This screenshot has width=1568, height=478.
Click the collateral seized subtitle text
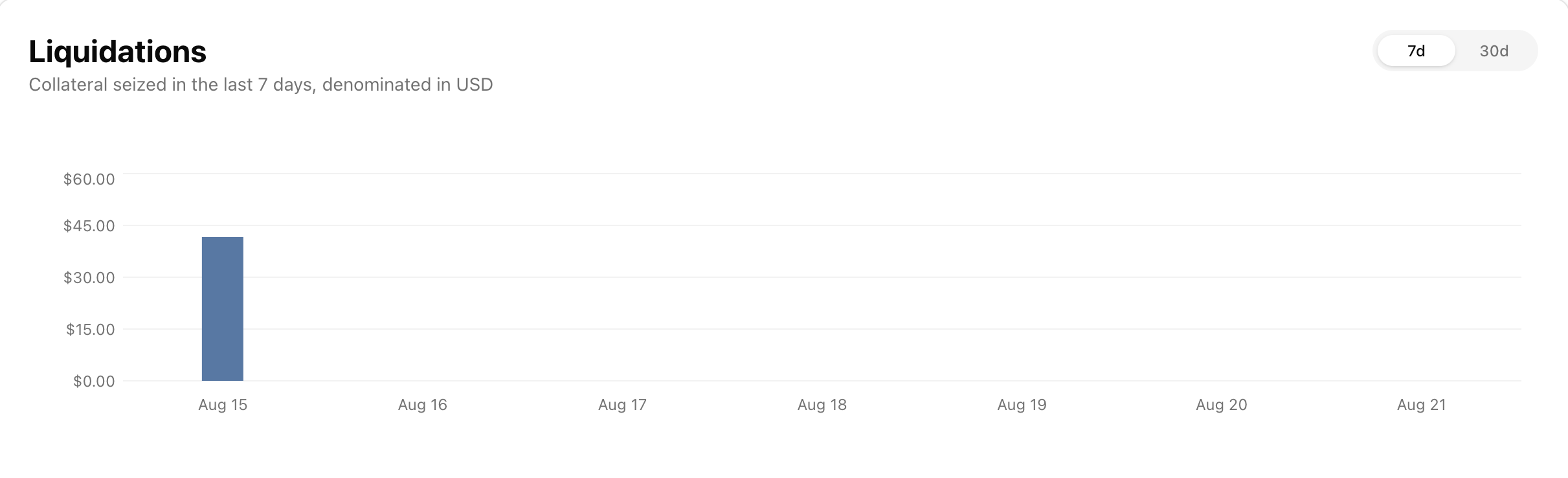(260, 85)
